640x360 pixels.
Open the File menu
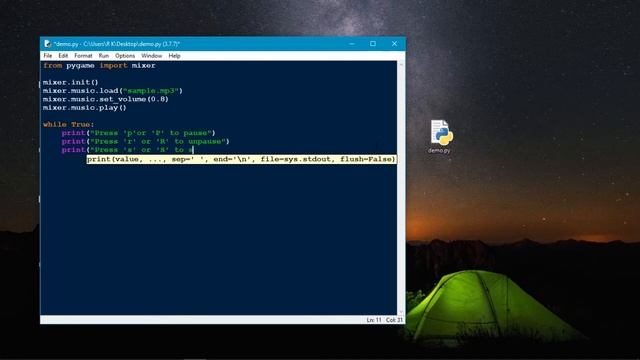tap(48, 56)
